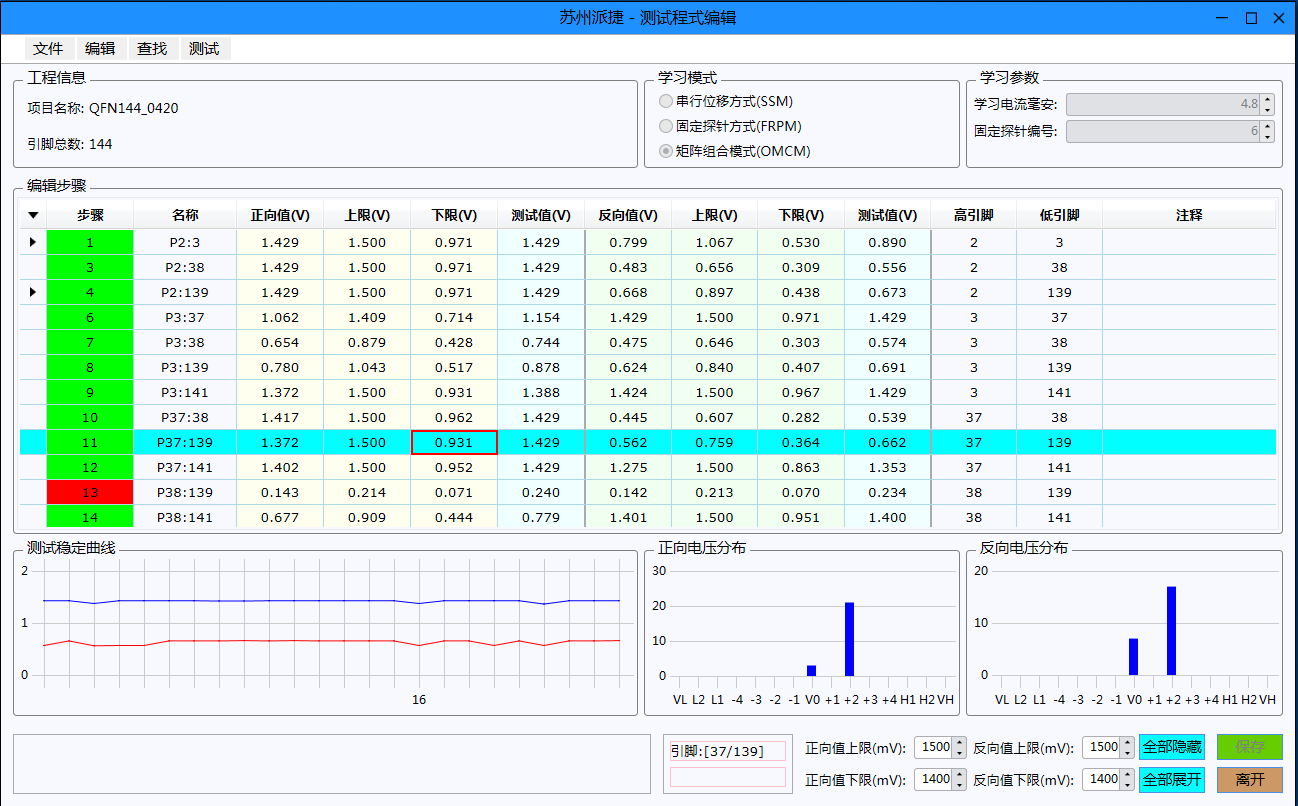Screen dimensions: 1298x806
Task: Select the green step 6 cell
Action: click(90, 317)
